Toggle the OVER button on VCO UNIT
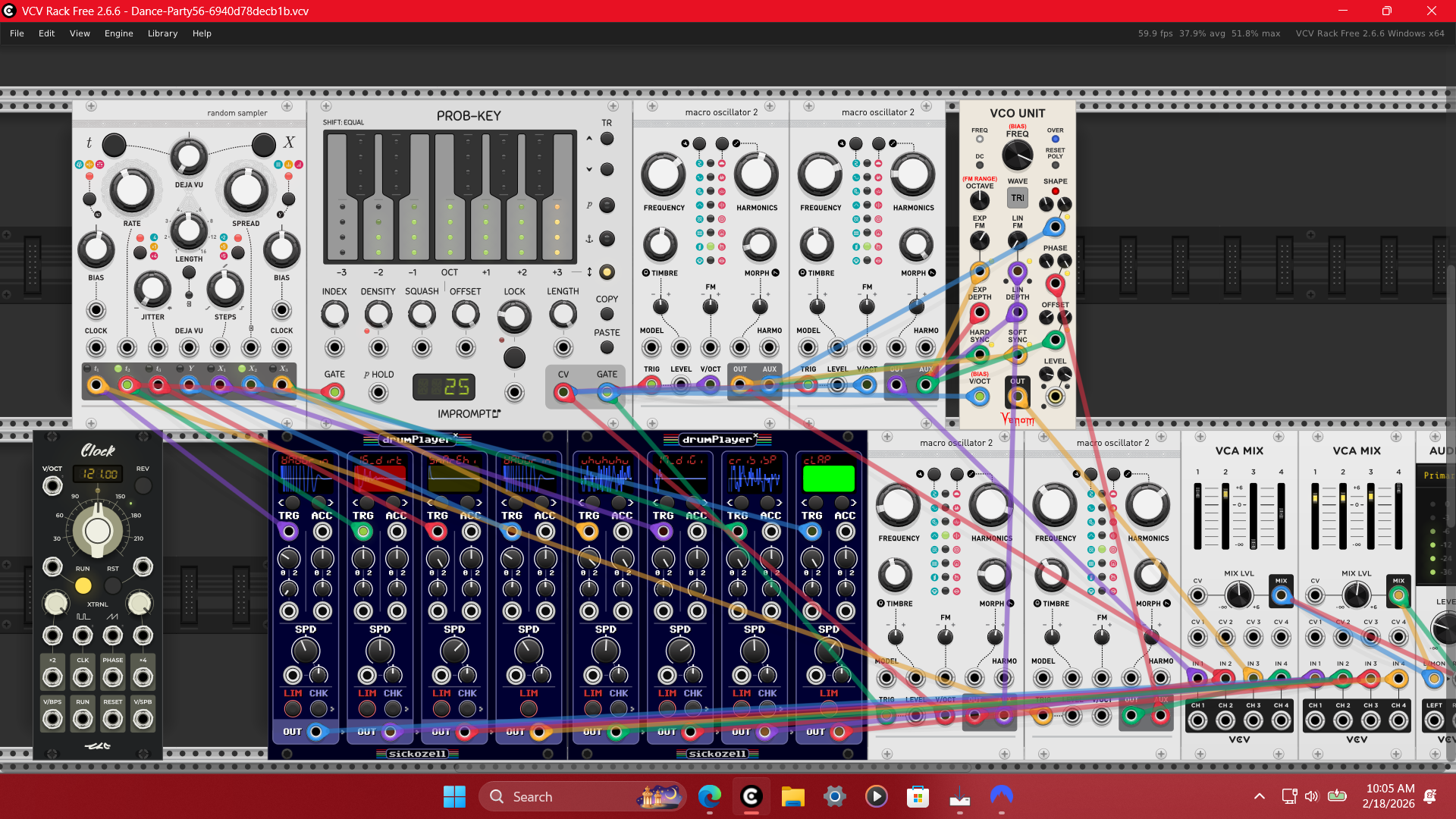Image resolution: width=1456 pixels, height=819 pixels. coord(1055,140)
